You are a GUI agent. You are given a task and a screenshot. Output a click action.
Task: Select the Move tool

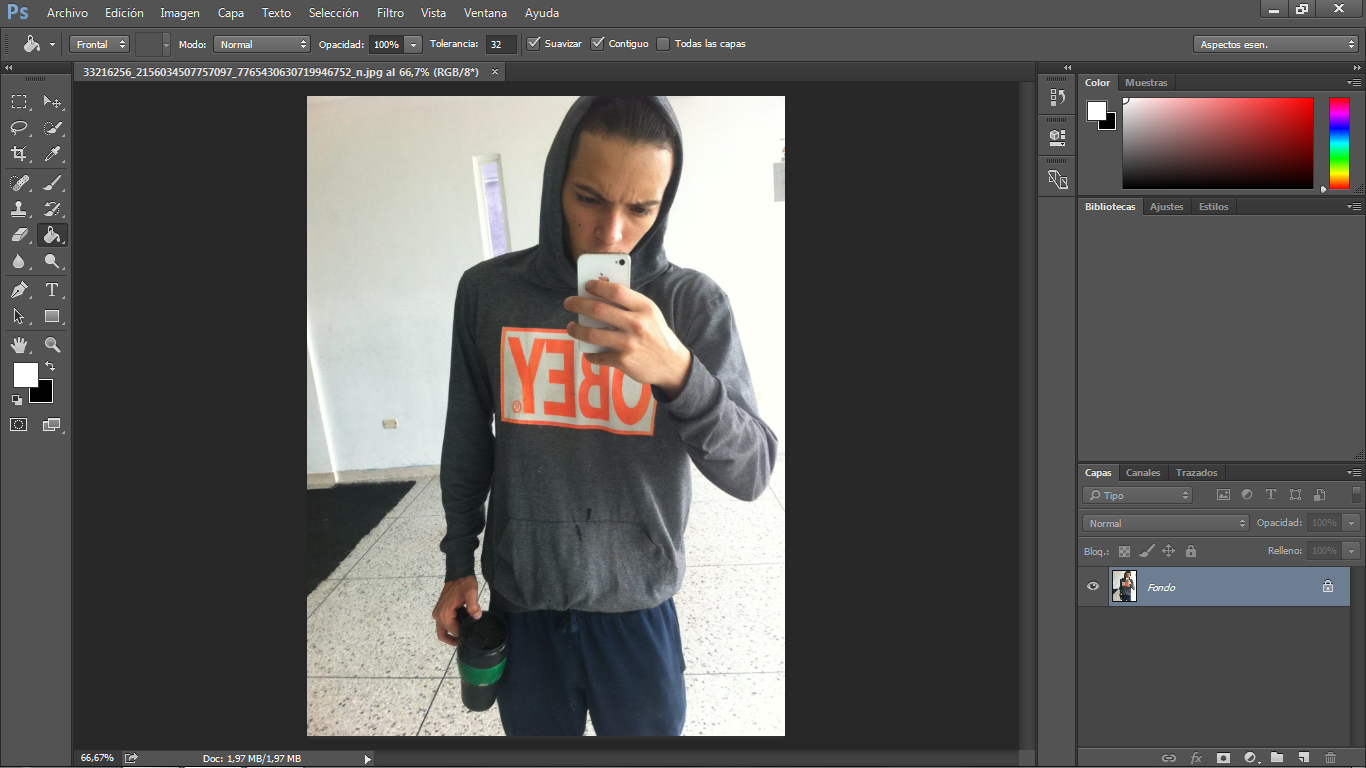(x=52, y=101)
